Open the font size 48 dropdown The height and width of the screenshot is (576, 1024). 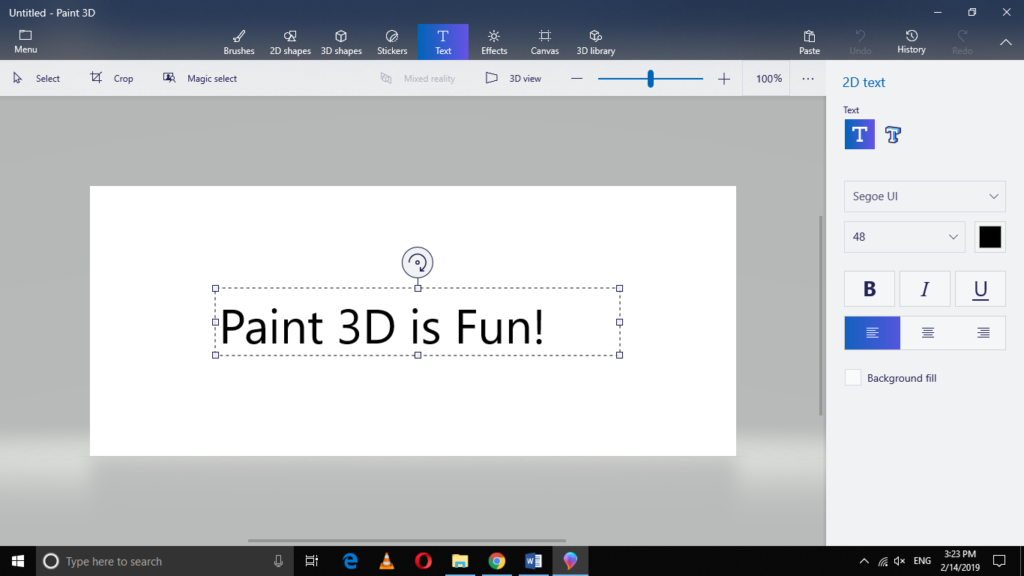(904, 237)
